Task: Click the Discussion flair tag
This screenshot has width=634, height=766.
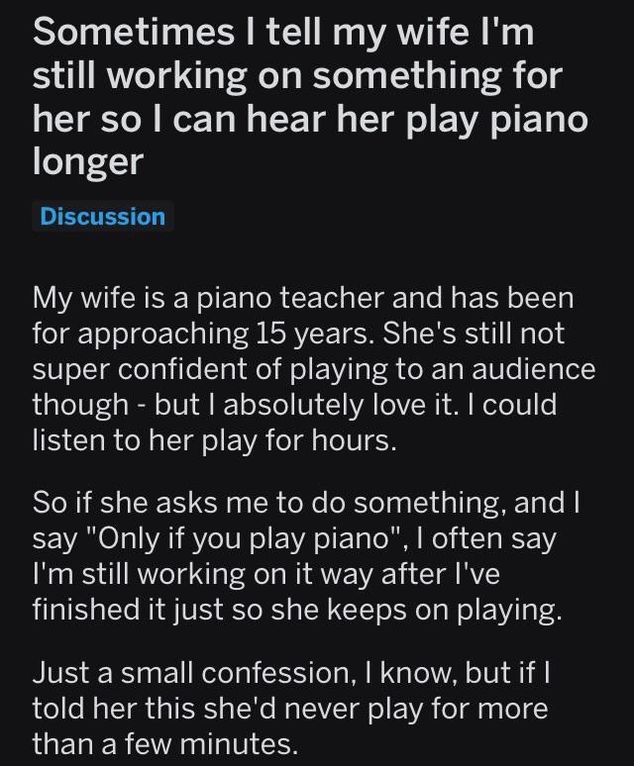Action: tap(103, 216)
